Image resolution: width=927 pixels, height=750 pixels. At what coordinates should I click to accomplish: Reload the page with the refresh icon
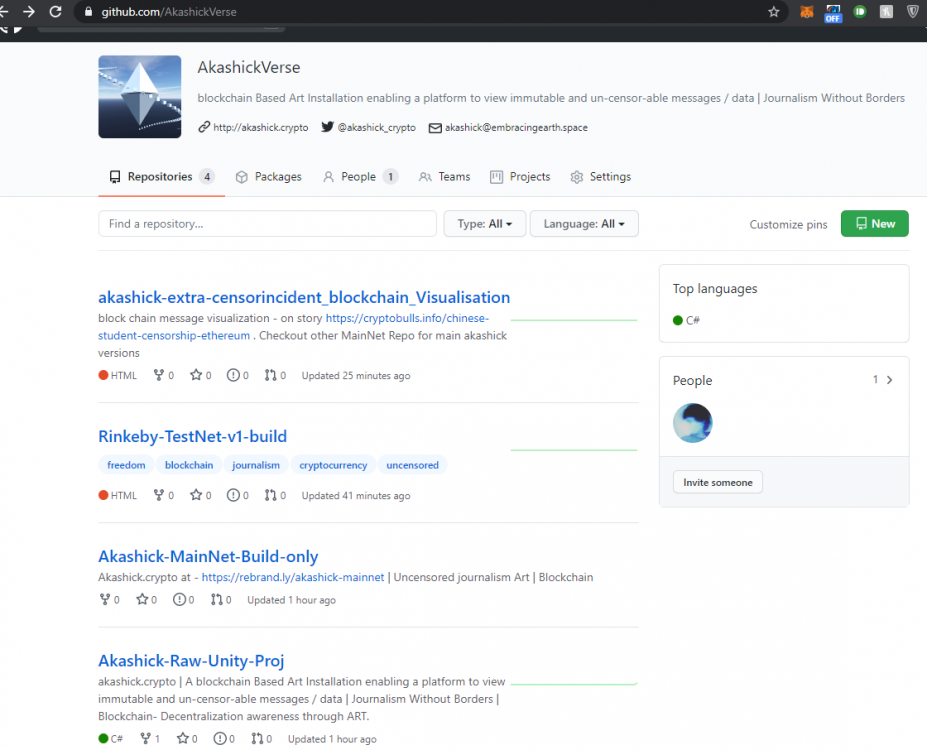pyautogui.click(x=56, y=12)
